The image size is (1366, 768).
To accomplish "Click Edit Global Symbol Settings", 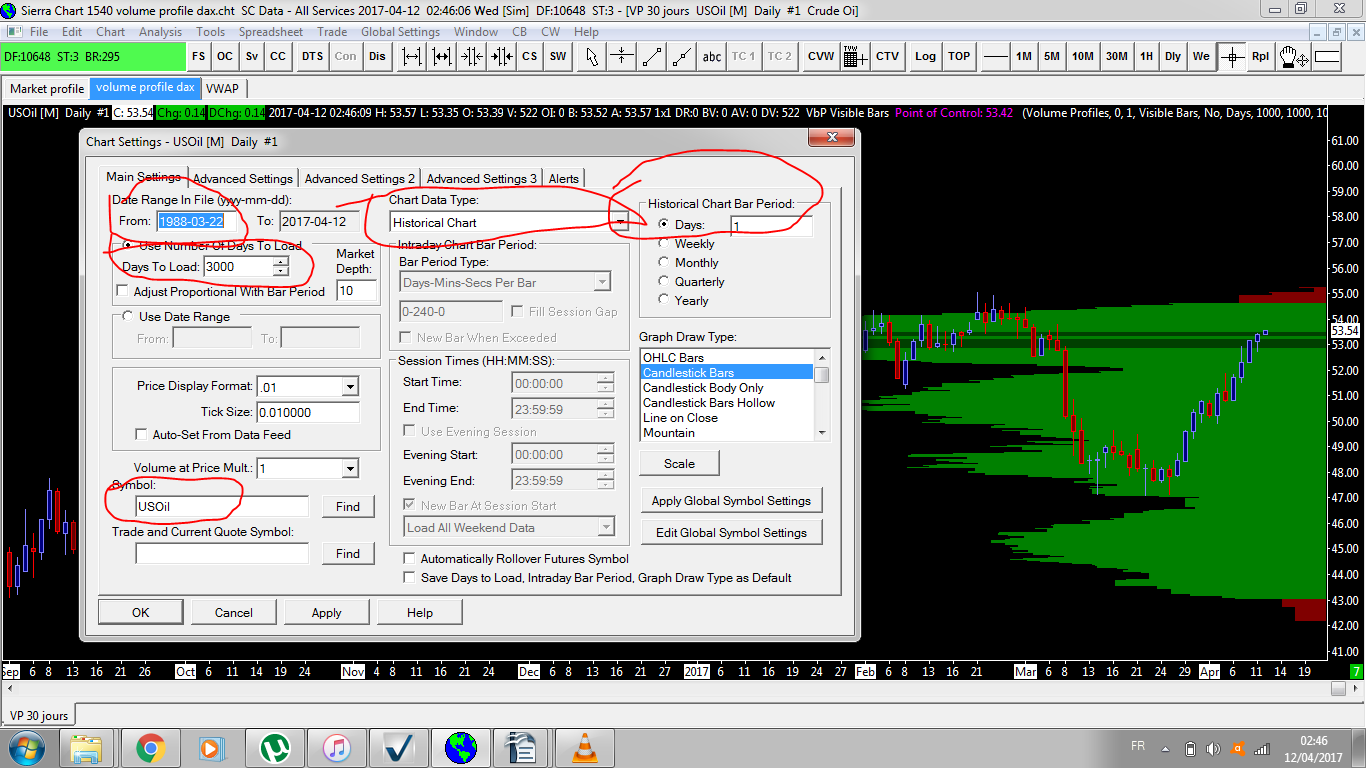I will (731, 533).
